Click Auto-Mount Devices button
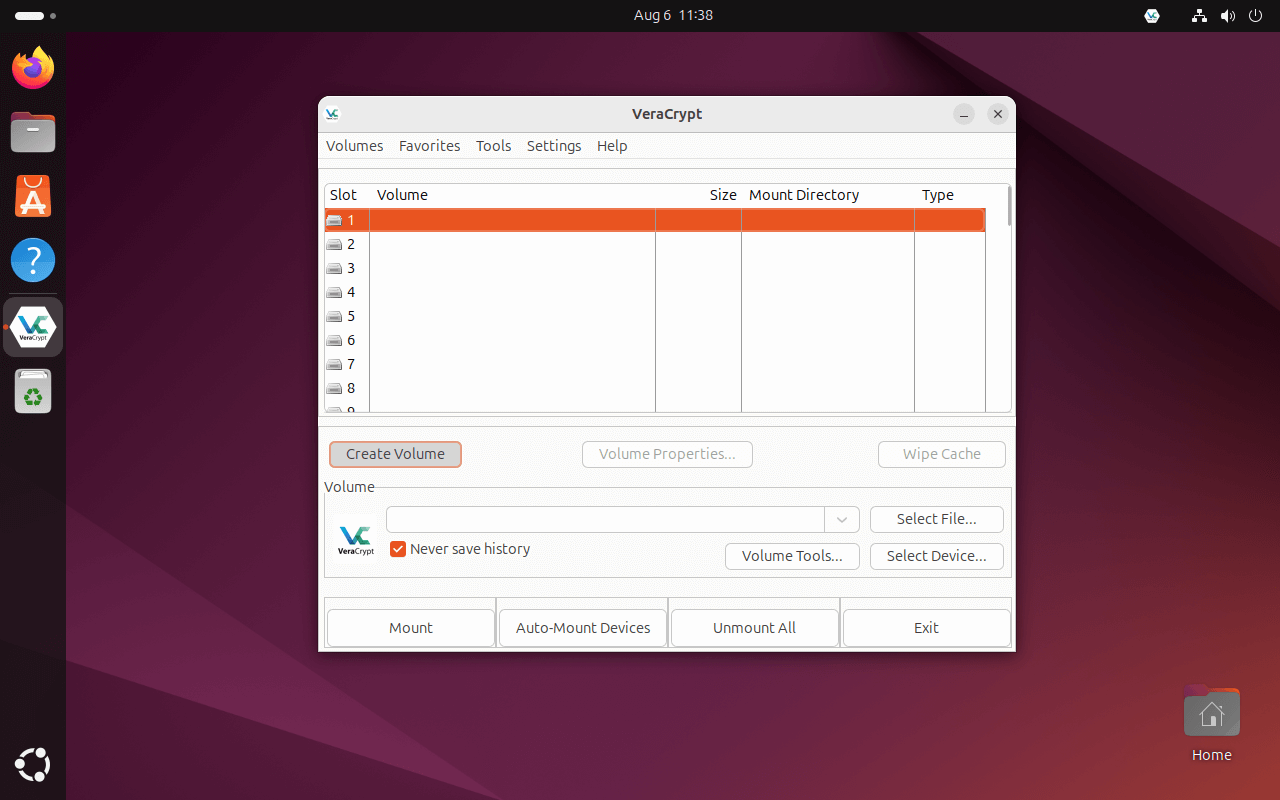The width and height of the screenshot is (1280, 800). 583,628
